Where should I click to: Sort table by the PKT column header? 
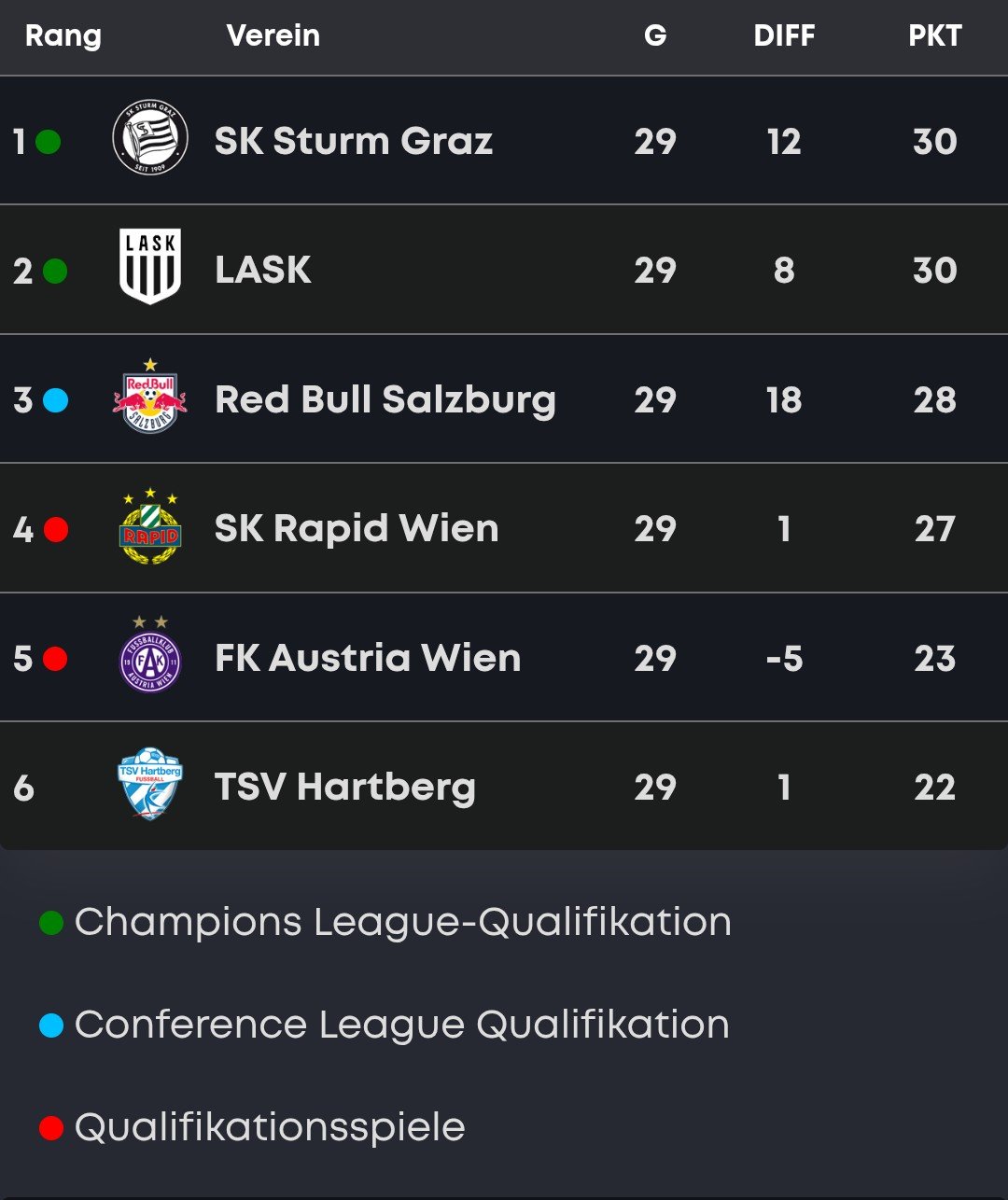tap(934, 36)
